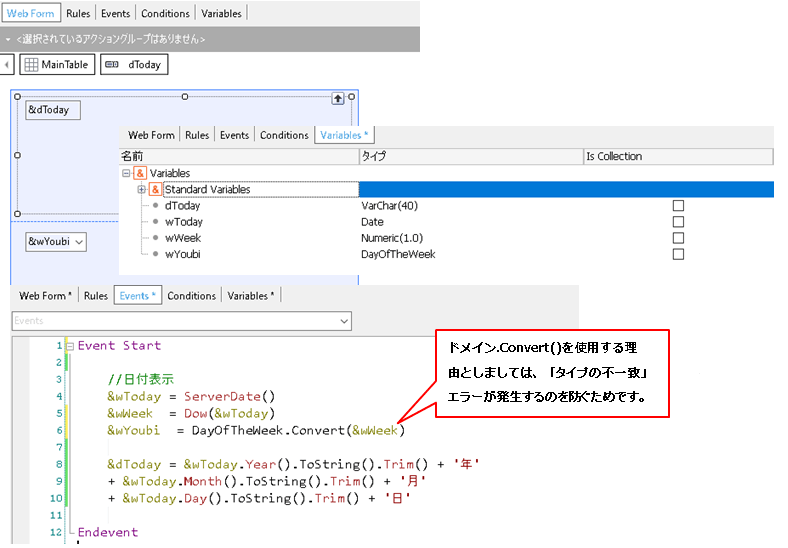Click the VarChar(40) type cell
Viewport: 788px width, 548px height.
[x=389, y=206]
